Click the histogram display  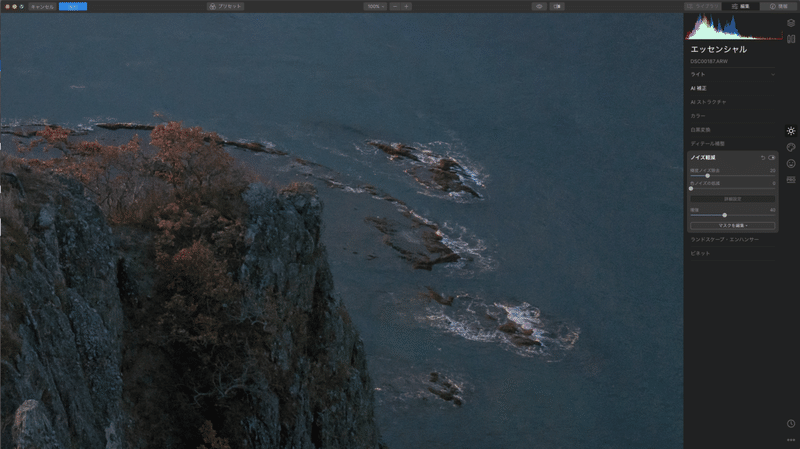coord(734,27)
